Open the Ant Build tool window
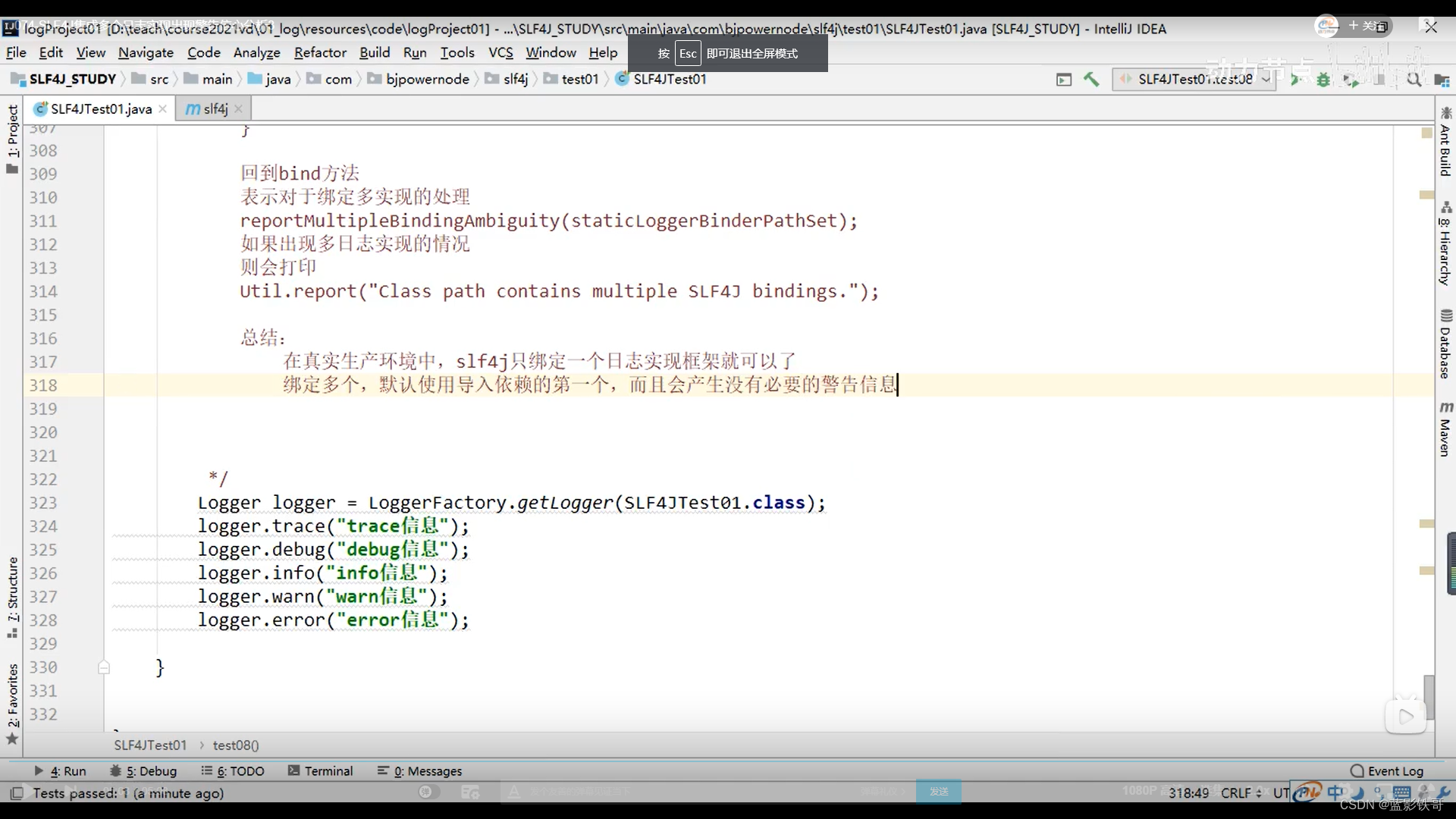 (1445, 142)
